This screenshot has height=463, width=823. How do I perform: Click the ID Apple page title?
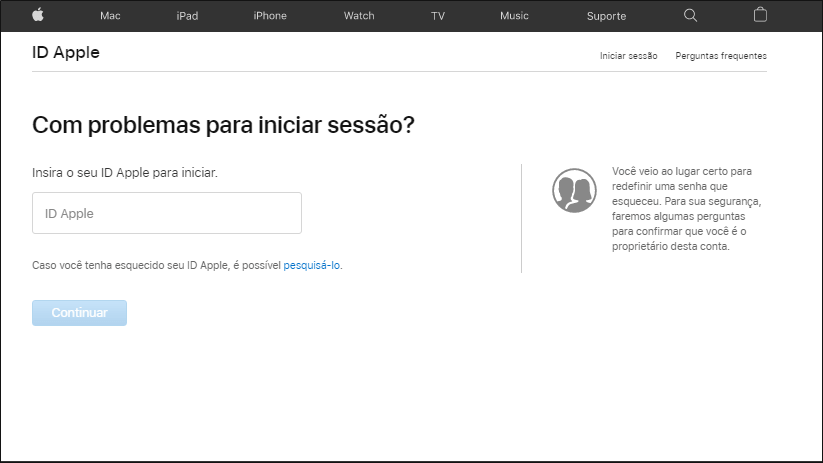66,52
